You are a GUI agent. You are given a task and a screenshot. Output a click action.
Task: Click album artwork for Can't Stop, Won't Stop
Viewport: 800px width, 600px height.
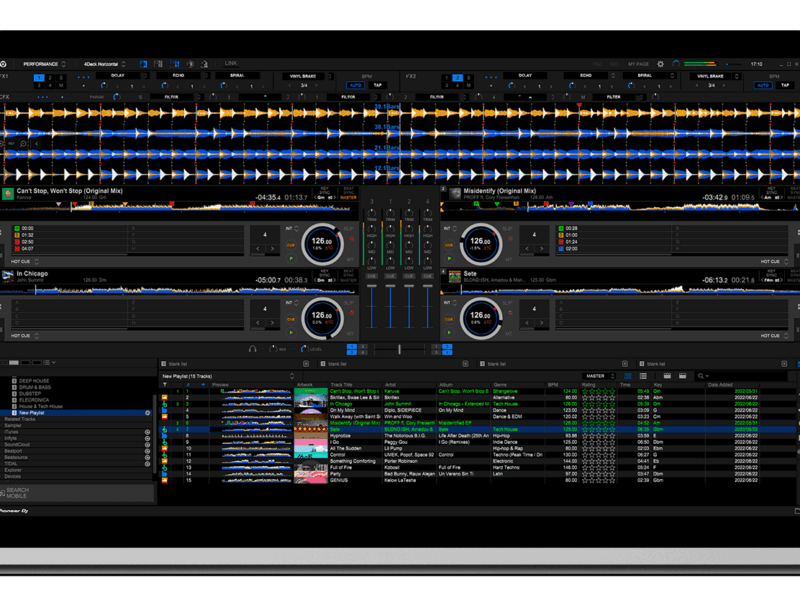[7, 193]
